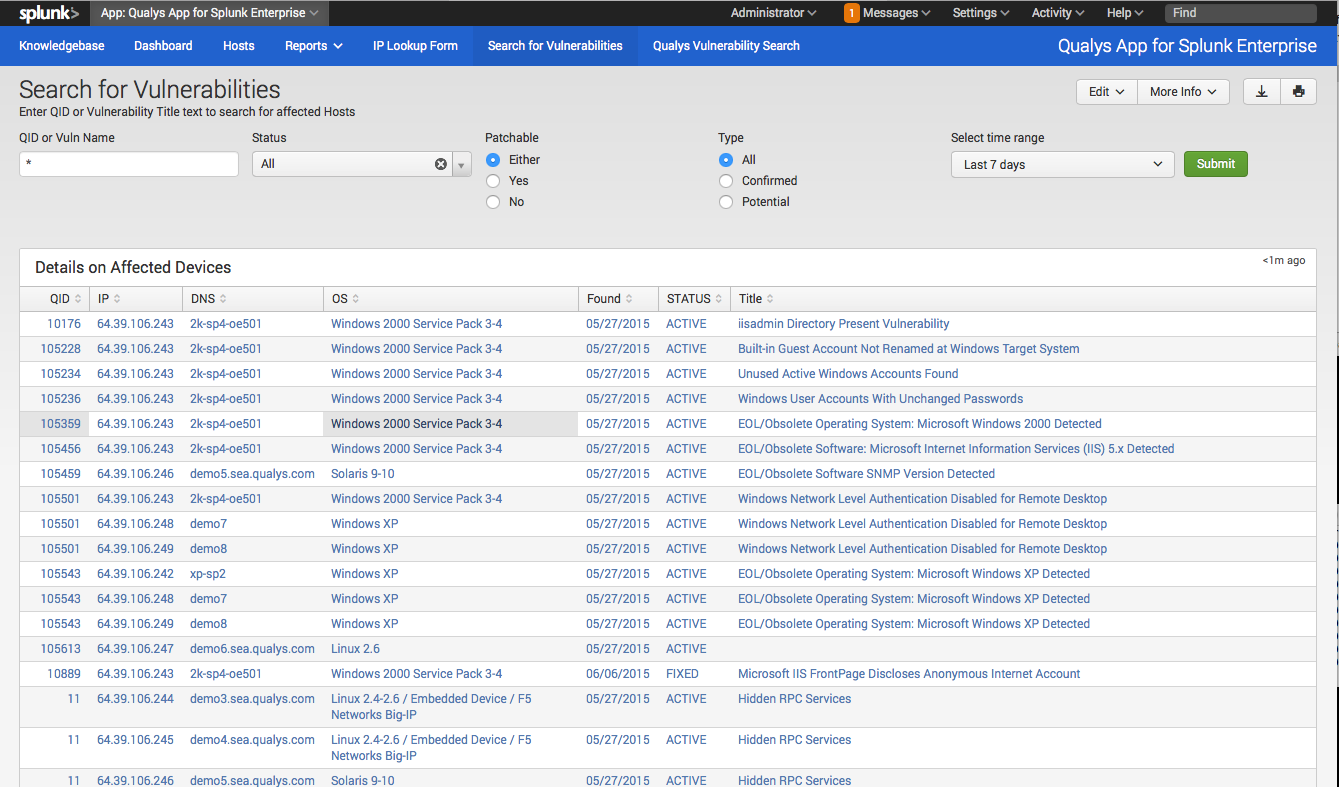
Task: Select the Patchable 'No' radio button
Action: pos(493,202)
